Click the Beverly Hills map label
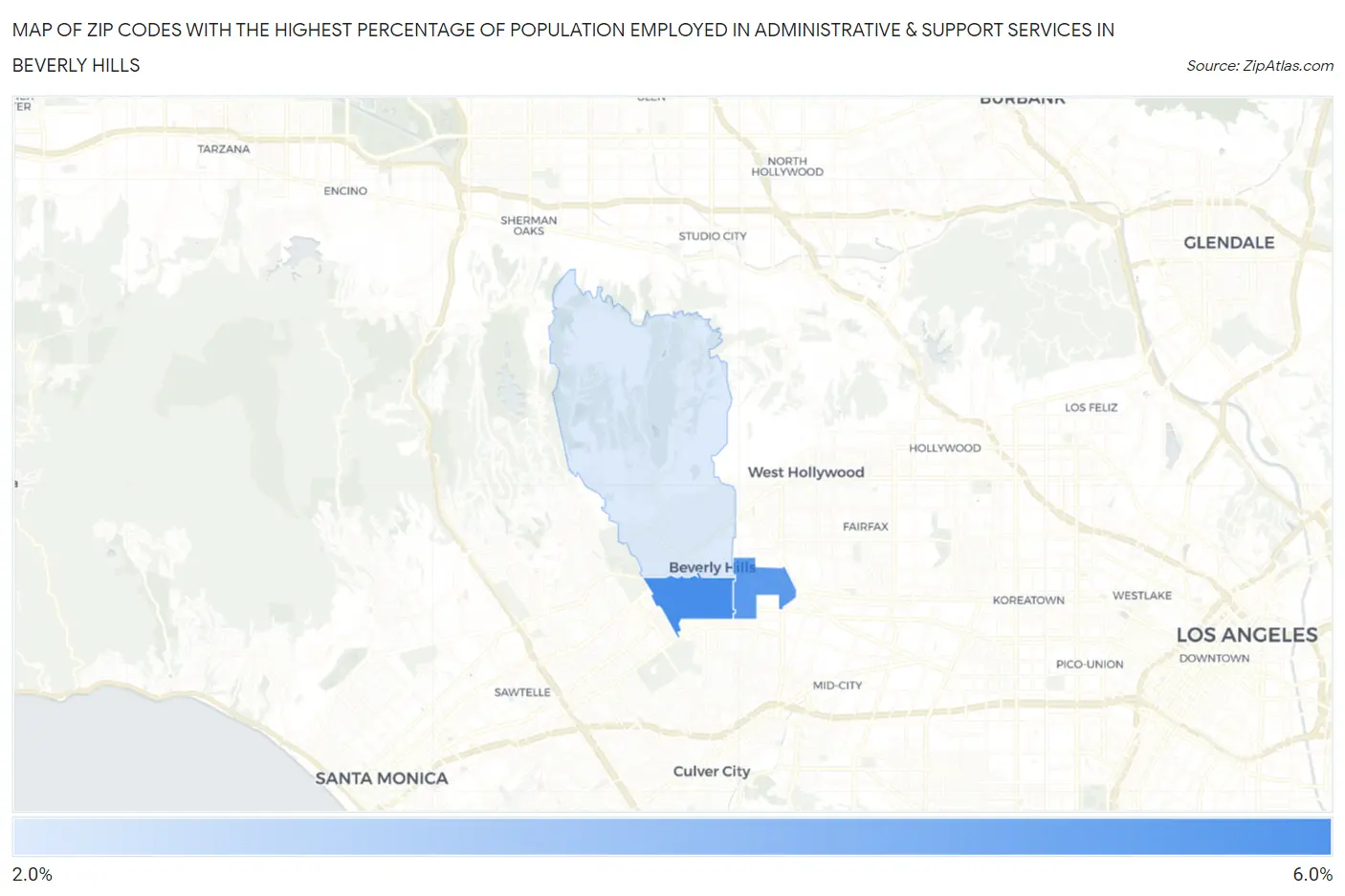 pos(712,568)
